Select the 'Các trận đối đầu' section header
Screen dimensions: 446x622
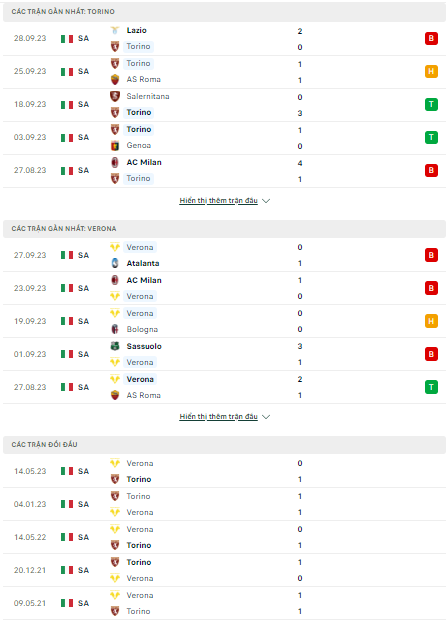click(224, 445)
